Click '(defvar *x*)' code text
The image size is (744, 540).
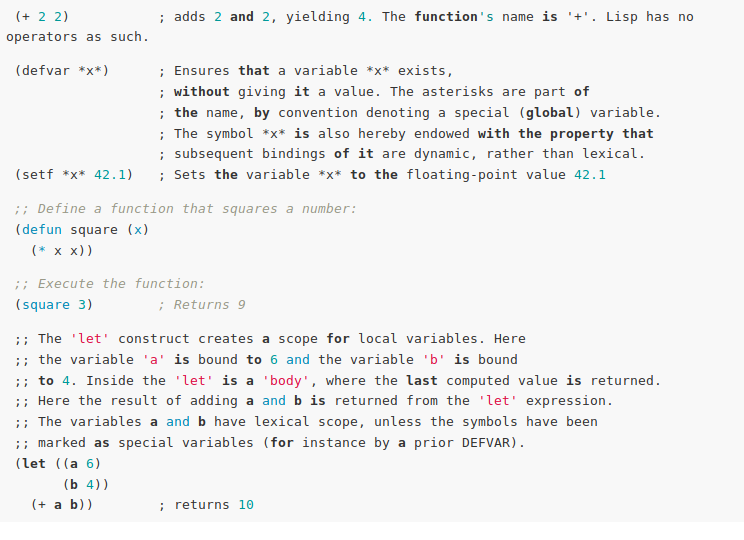pos(62,71)
